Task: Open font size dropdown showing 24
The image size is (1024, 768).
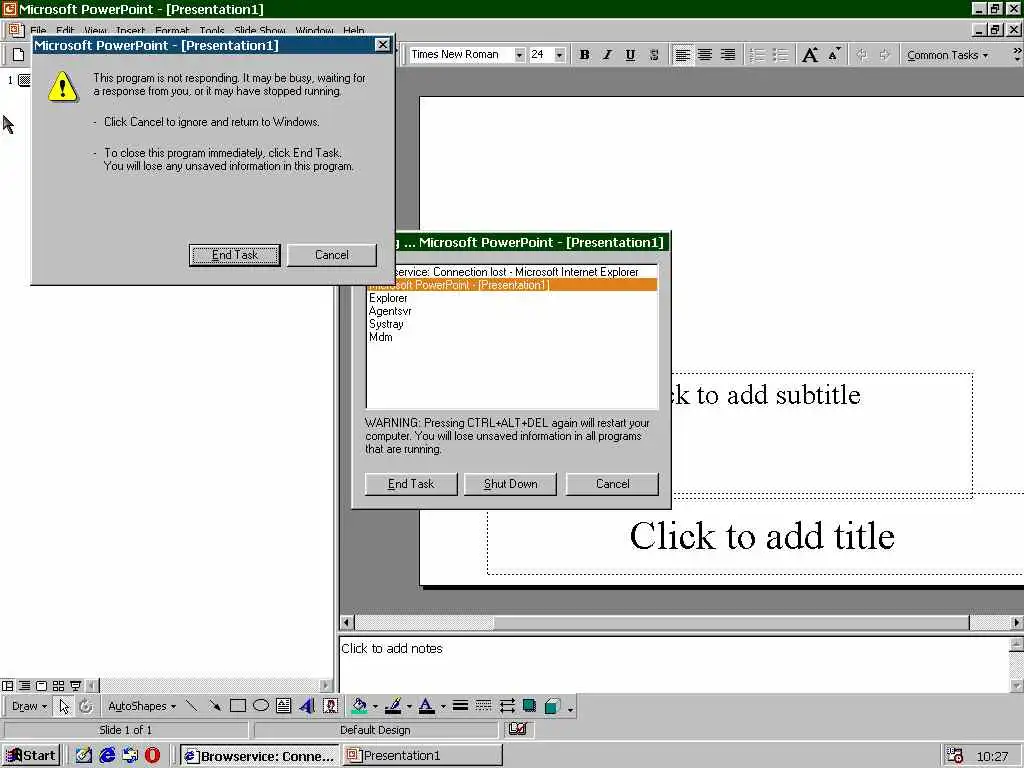Action: coord(560,55)
